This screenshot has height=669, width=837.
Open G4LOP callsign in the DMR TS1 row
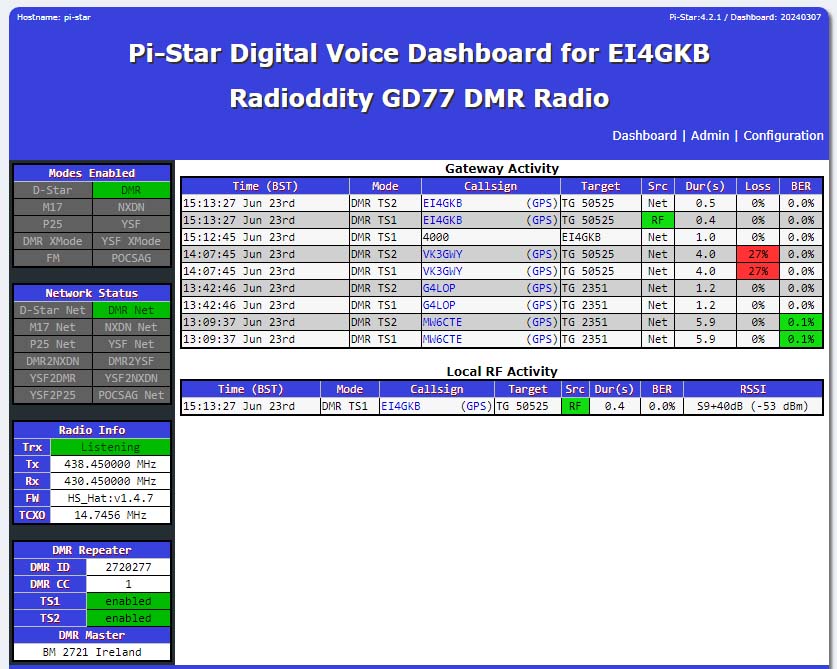point(439,305)
